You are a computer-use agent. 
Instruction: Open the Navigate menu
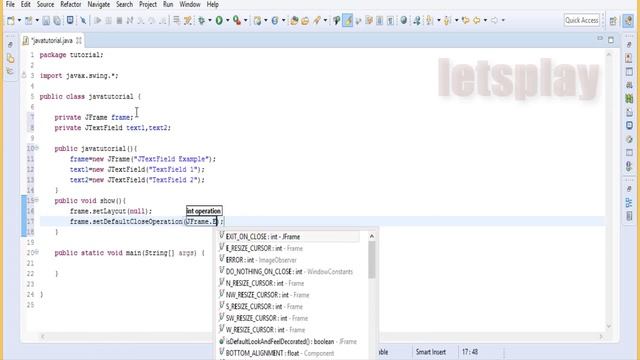[99, 4]
